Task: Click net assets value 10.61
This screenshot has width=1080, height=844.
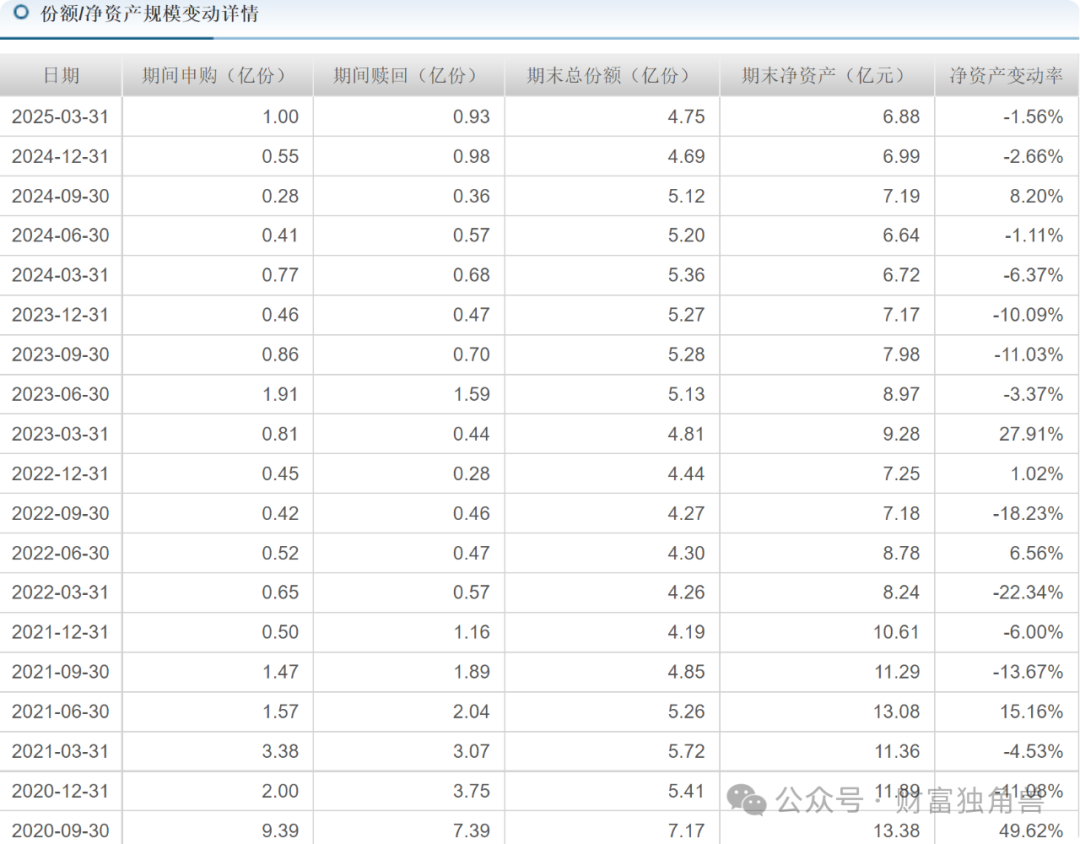Action: click(x=897, y=632)
